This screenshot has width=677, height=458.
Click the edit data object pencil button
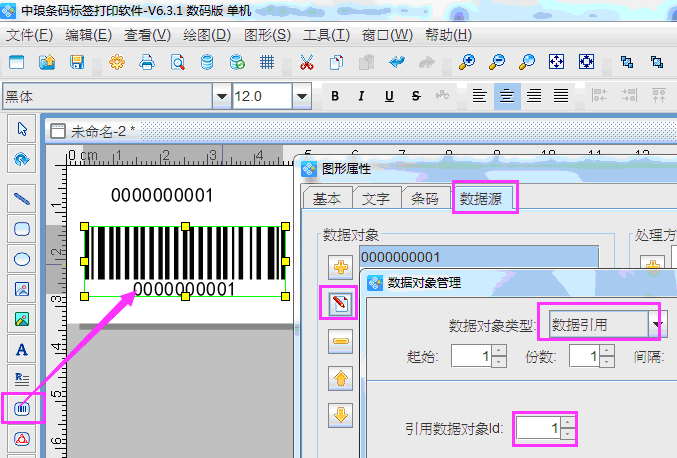tap(340, 303)
